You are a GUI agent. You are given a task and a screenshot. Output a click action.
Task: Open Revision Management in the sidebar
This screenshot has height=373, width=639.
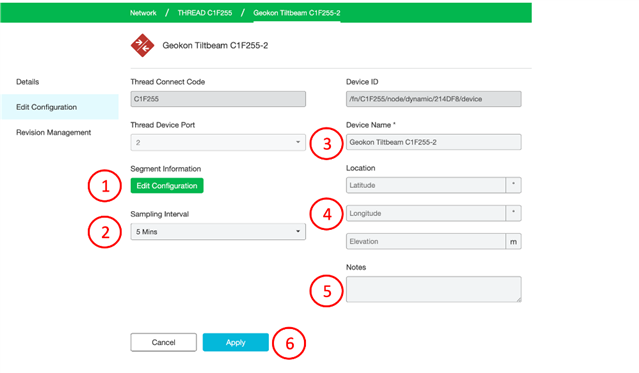[x=53, y=132]
